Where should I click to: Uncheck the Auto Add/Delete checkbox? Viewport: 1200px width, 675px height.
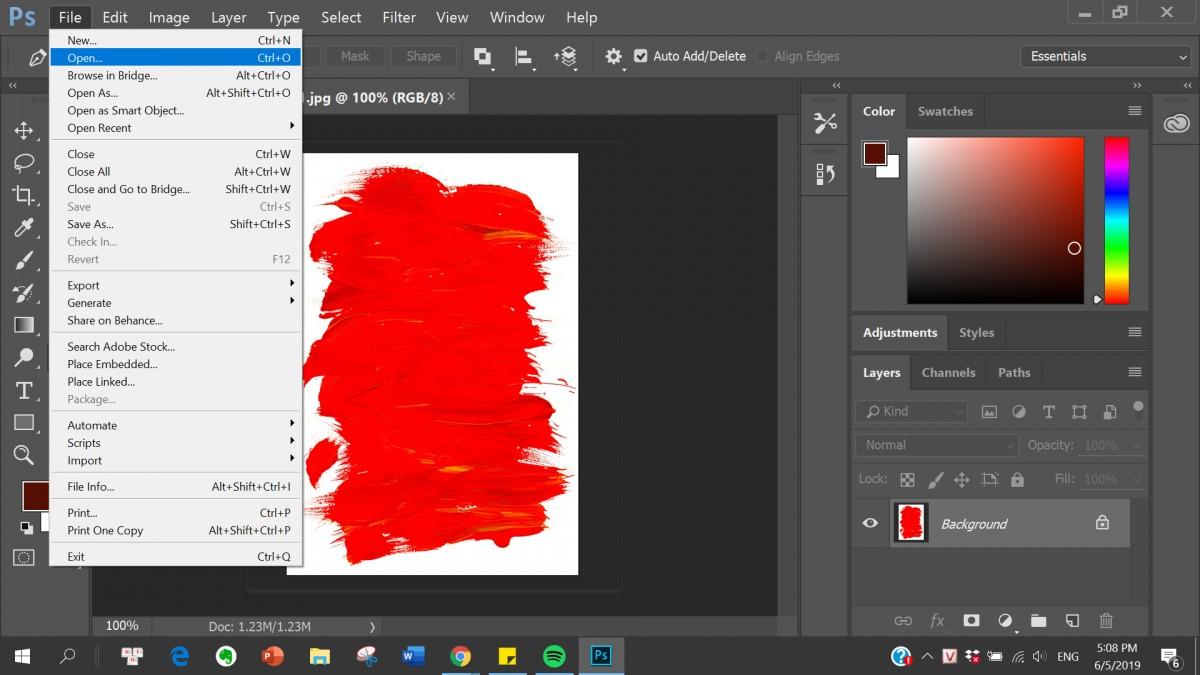[641, 56]
